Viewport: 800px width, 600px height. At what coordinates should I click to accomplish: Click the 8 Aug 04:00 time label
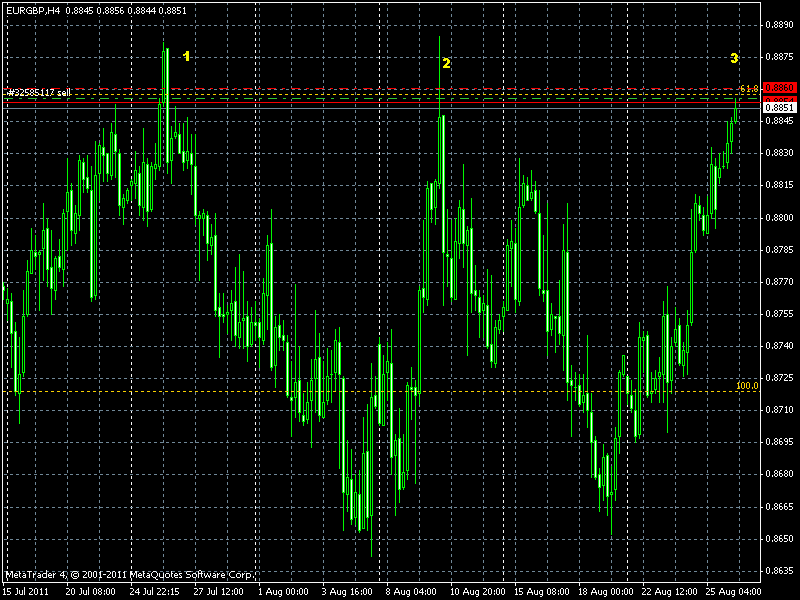tap(411, 592)
